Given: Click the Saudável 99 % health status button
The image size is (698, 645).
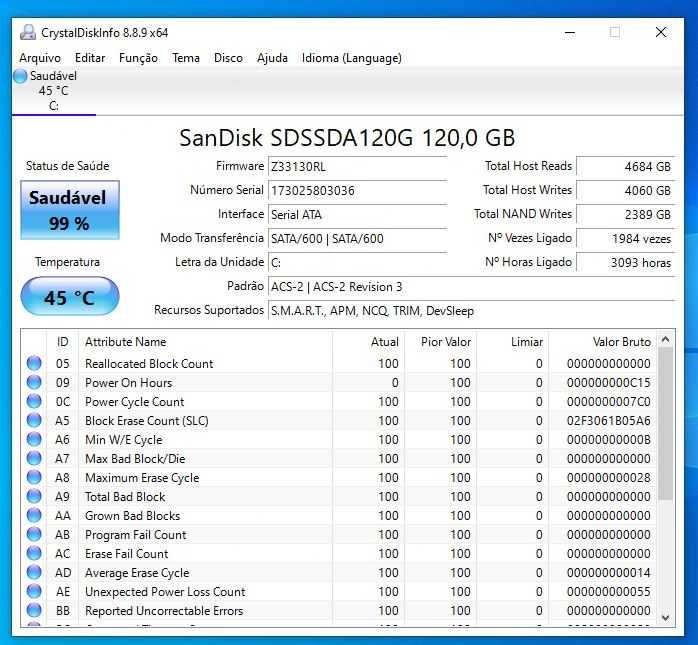Looking at the screenshot, I should tap(70, 211).
